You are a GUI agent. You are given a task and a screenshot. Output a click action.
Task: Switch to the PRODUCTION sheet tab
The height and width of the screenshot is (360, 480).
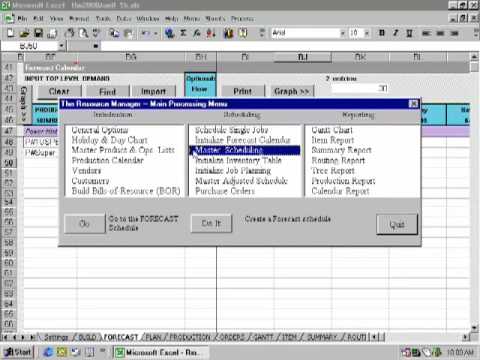coord(190,337)
